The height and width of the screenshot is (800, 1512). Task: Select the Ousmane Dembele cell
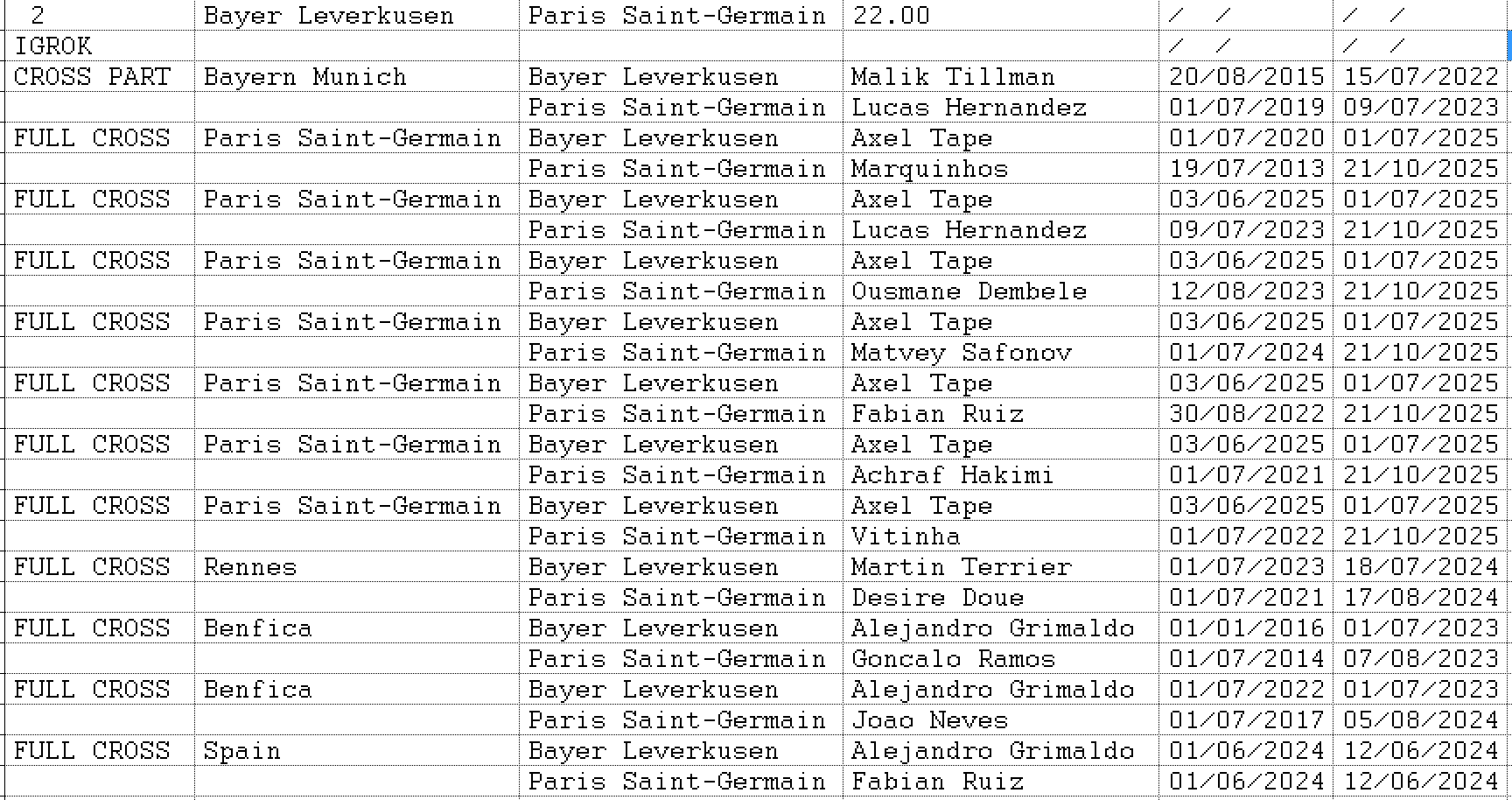click(x=1001, y=291)
